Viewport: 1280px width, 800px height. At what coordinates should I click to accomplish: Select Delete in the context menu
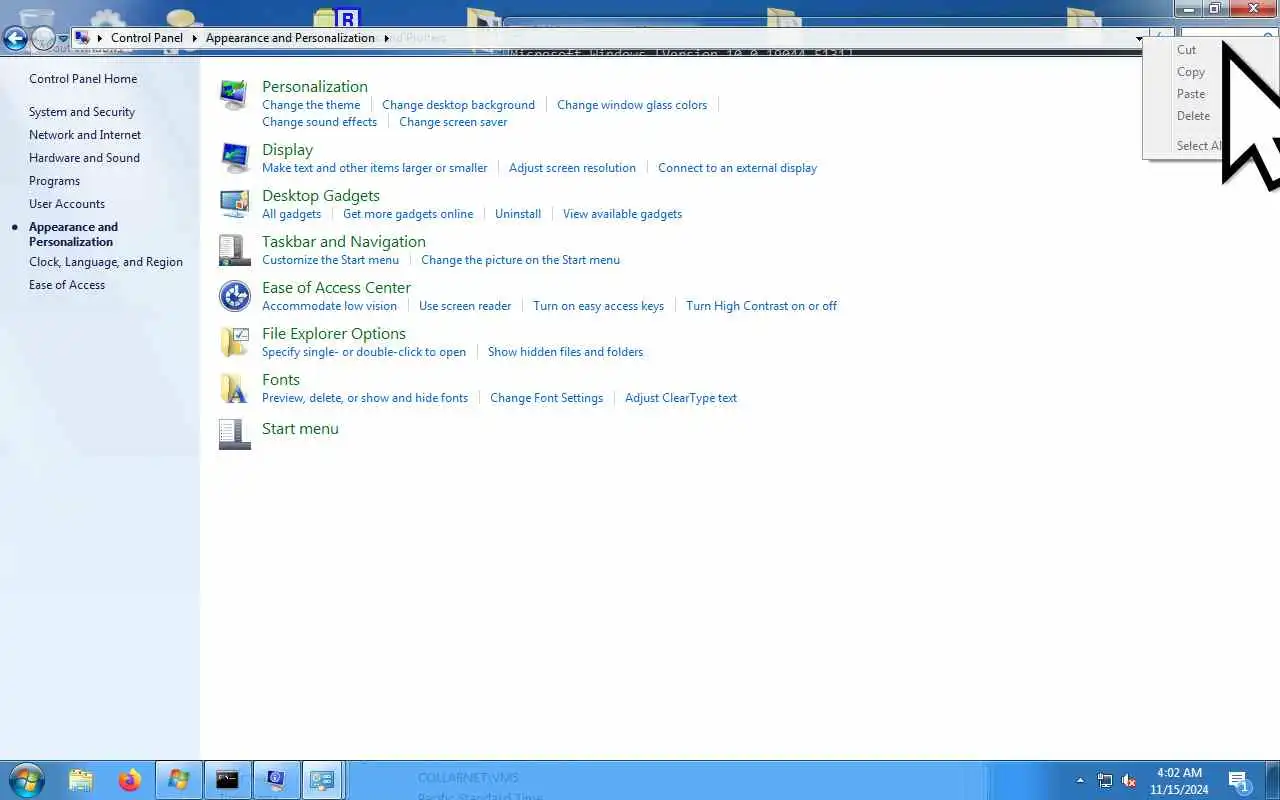[1193, 116]
